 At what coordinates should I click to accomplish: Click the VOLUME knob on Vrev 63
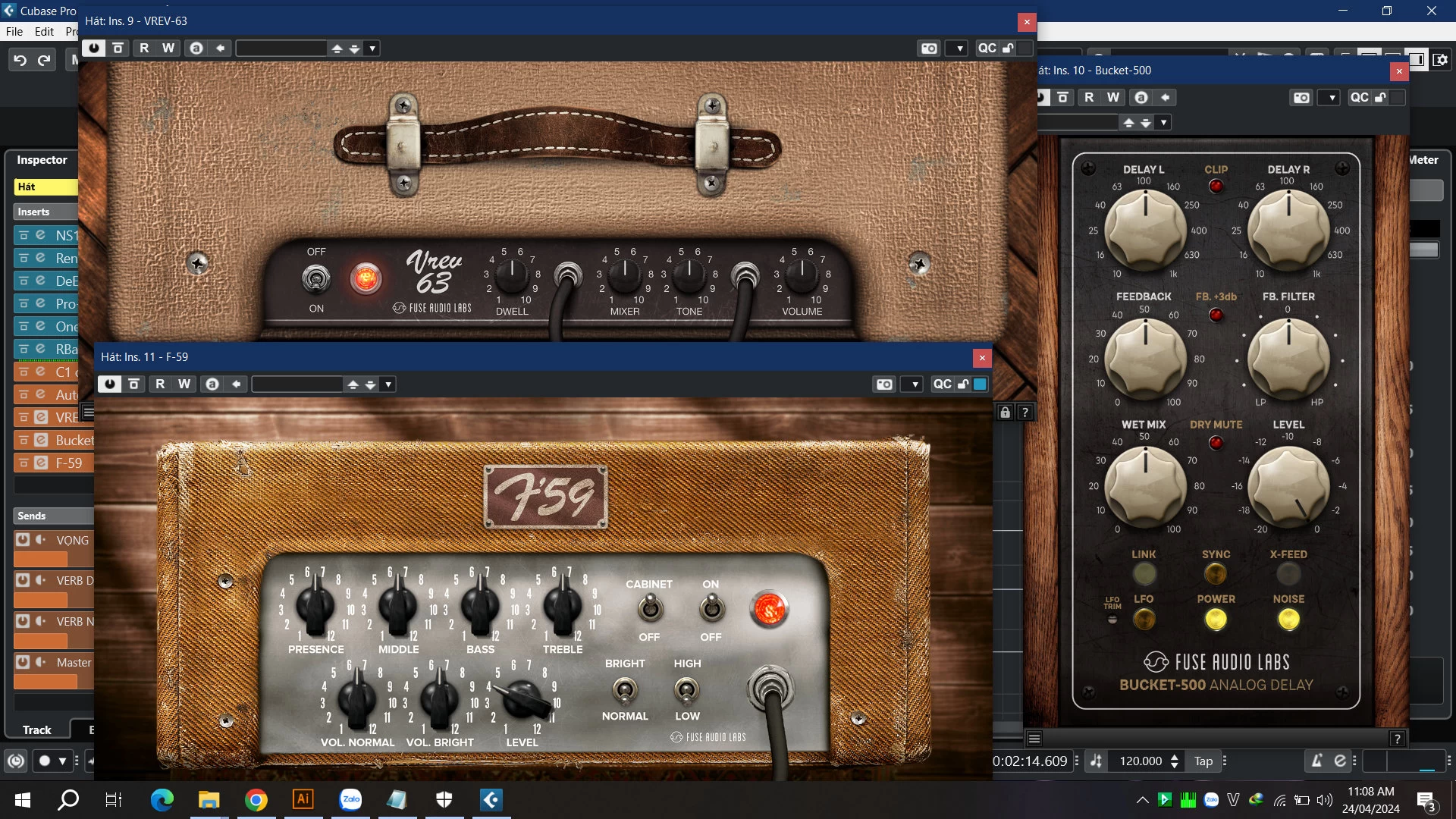[x=802, y=275]
